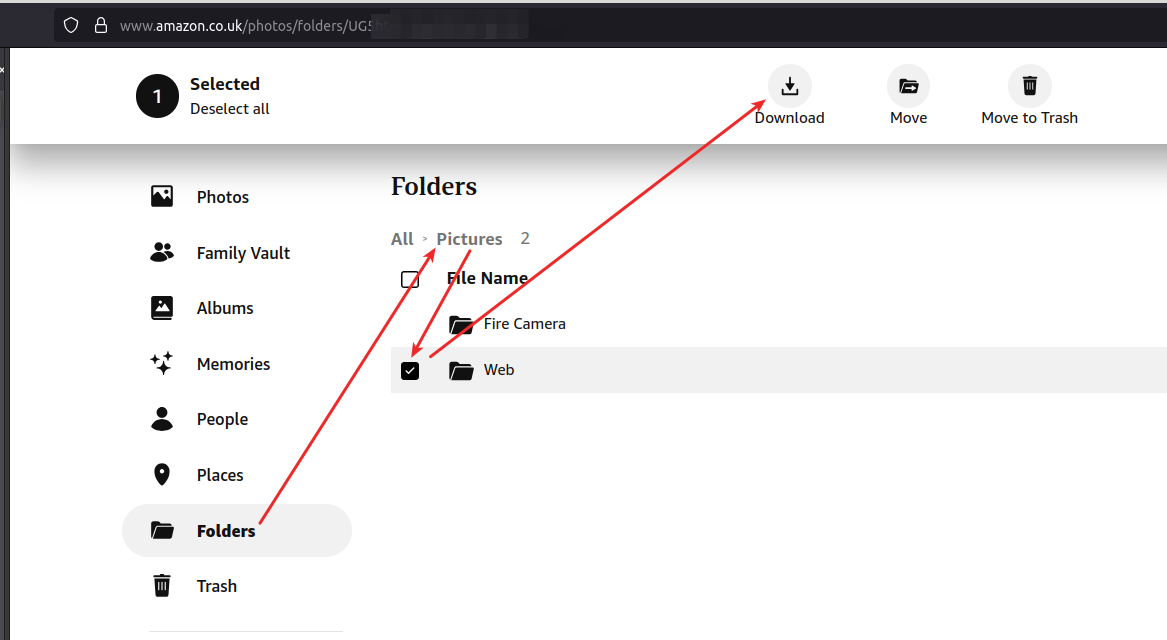1167x640 pixels.
Task: Click the Family Vault people icon
Action: click(x=162, y=252)
